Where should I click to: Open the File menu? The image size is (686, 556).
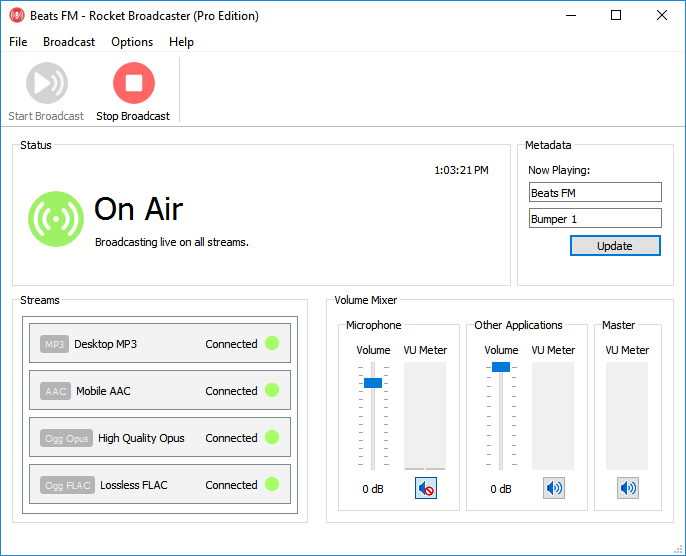[18, 42]
